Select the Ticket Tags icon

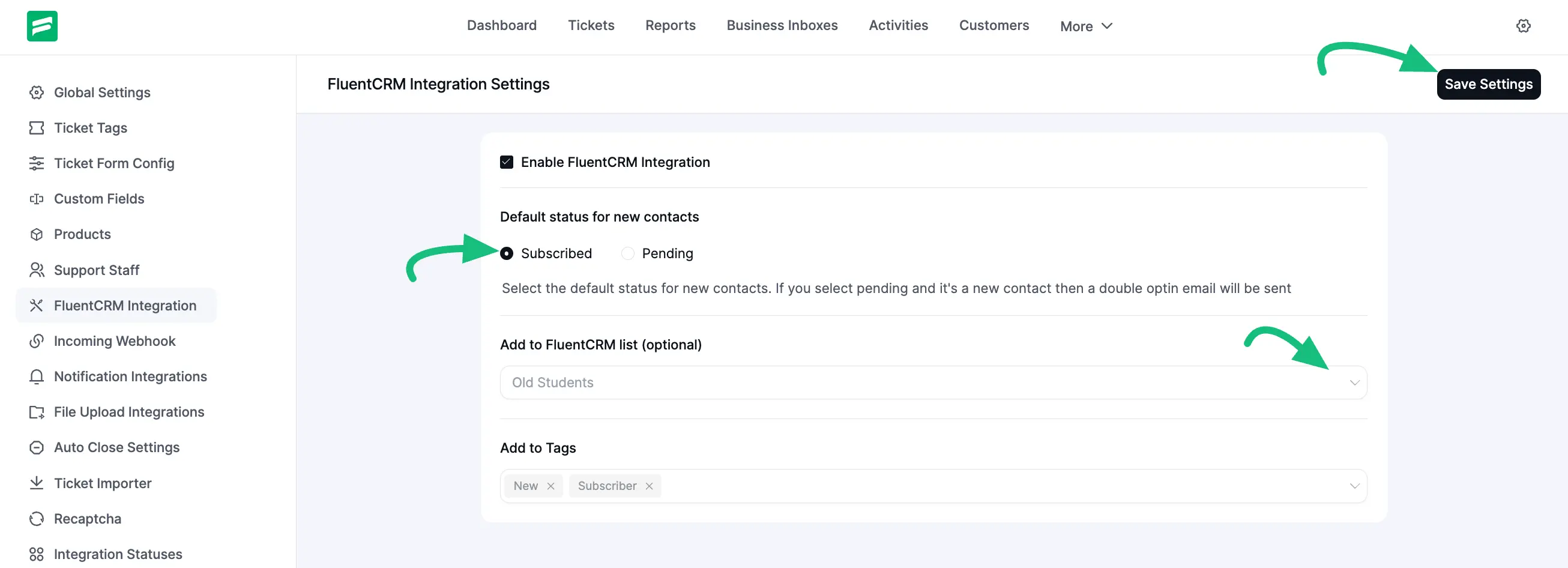click(x=37, y=128)
